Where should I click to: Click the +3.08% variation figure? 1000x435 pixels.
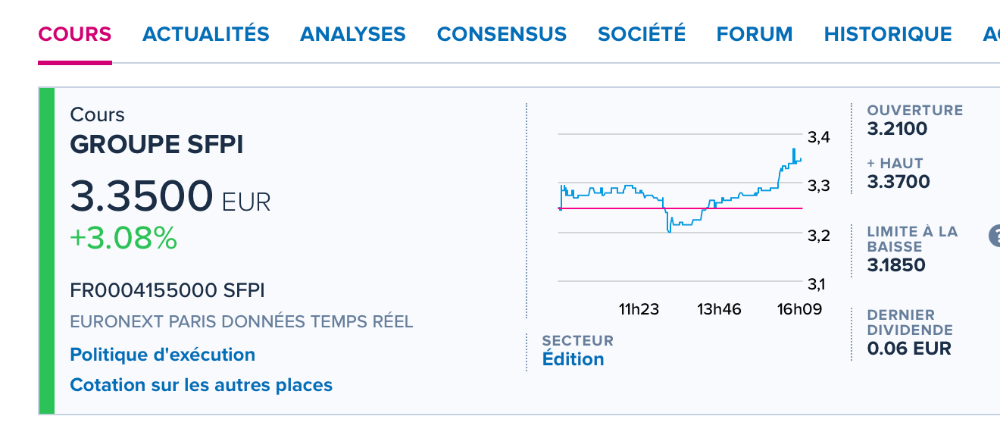coord(123,239)
